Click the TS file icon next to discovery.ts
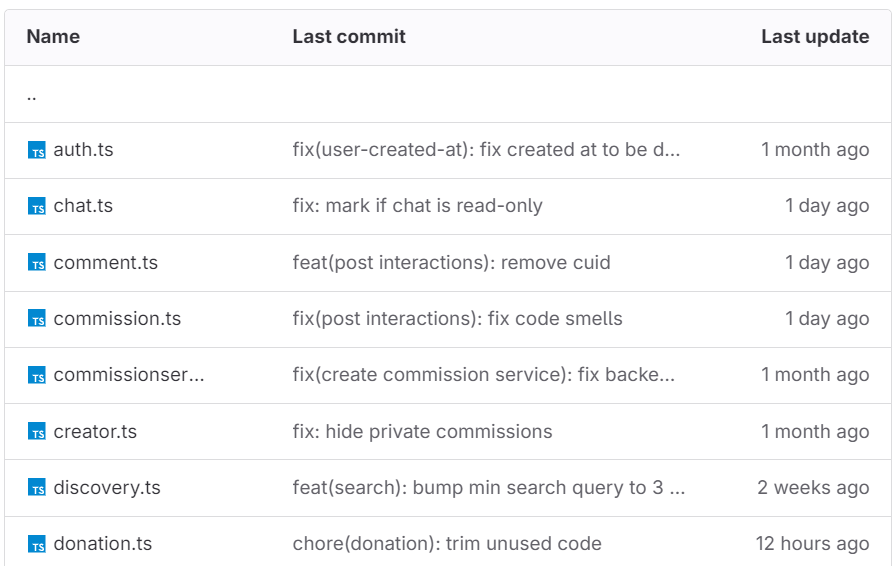The width and height of the screenshot is (895, 566). point(37,489)
